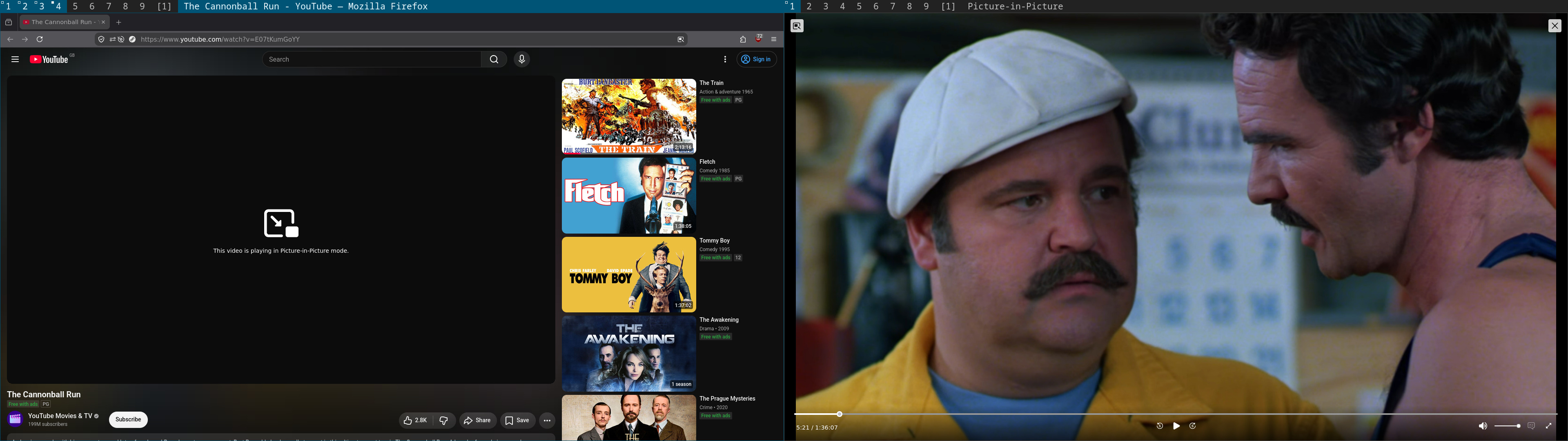Image resolution: width=1568 pixels, height=441 pixels.
Task: Close The Cannonball Run browser tab
Action: (103, 22)
